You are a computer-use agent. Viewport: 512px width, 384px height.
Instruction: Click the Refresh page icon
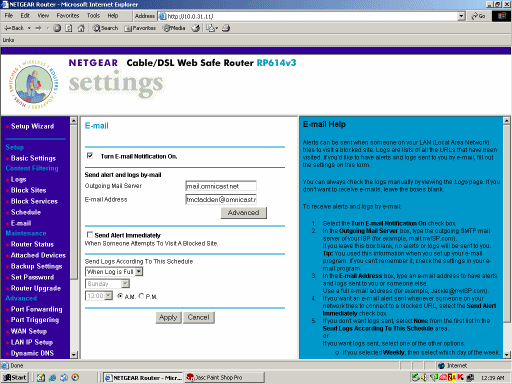[69, 28]
